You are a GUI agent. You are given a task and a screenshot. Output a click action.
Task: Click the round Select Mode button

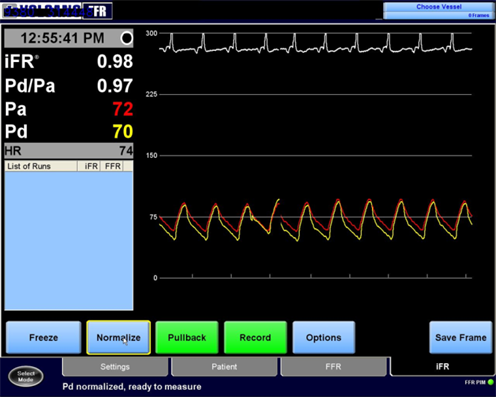tap(26, 376)
